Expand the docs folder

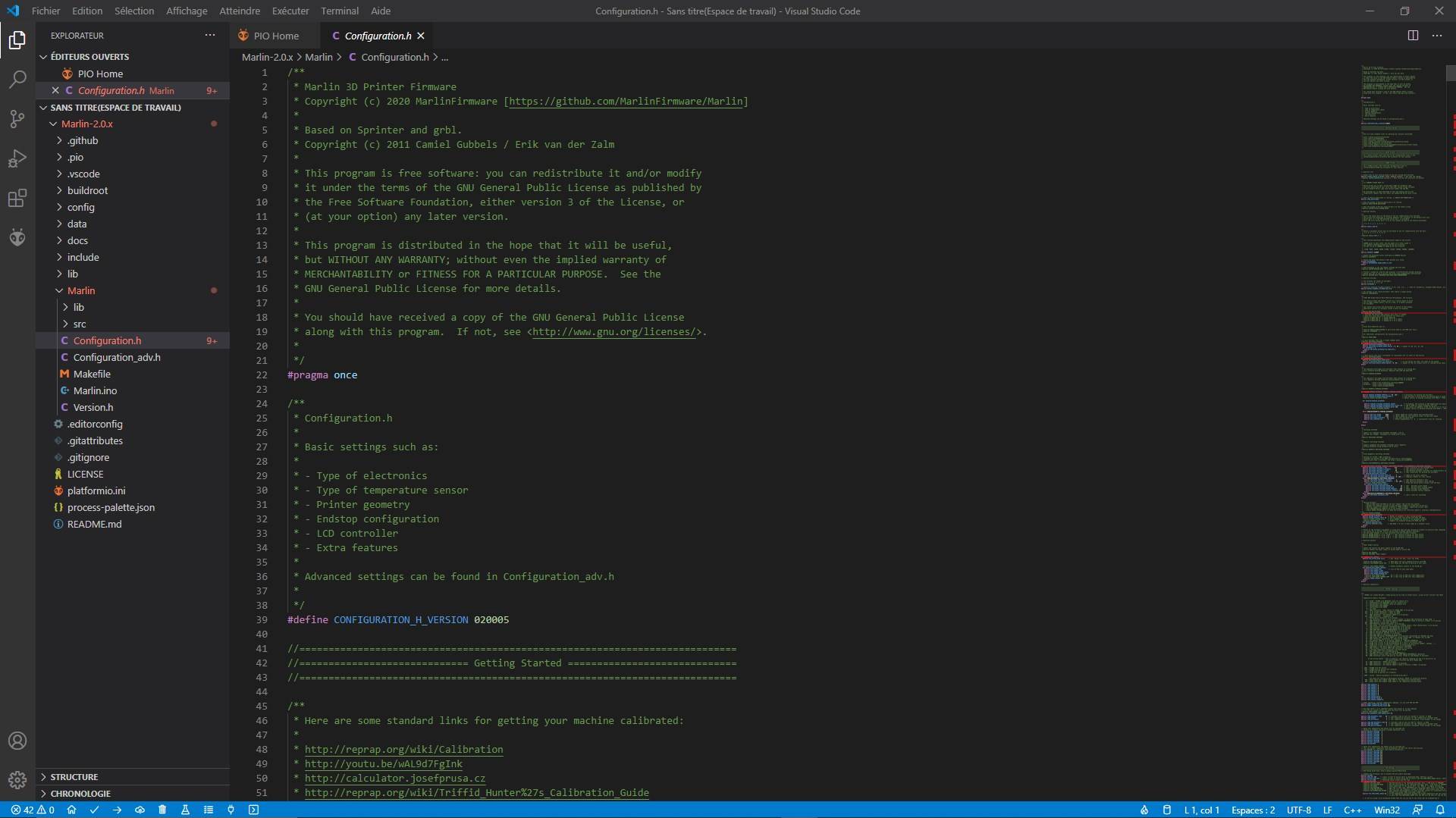tap(77, 240)
